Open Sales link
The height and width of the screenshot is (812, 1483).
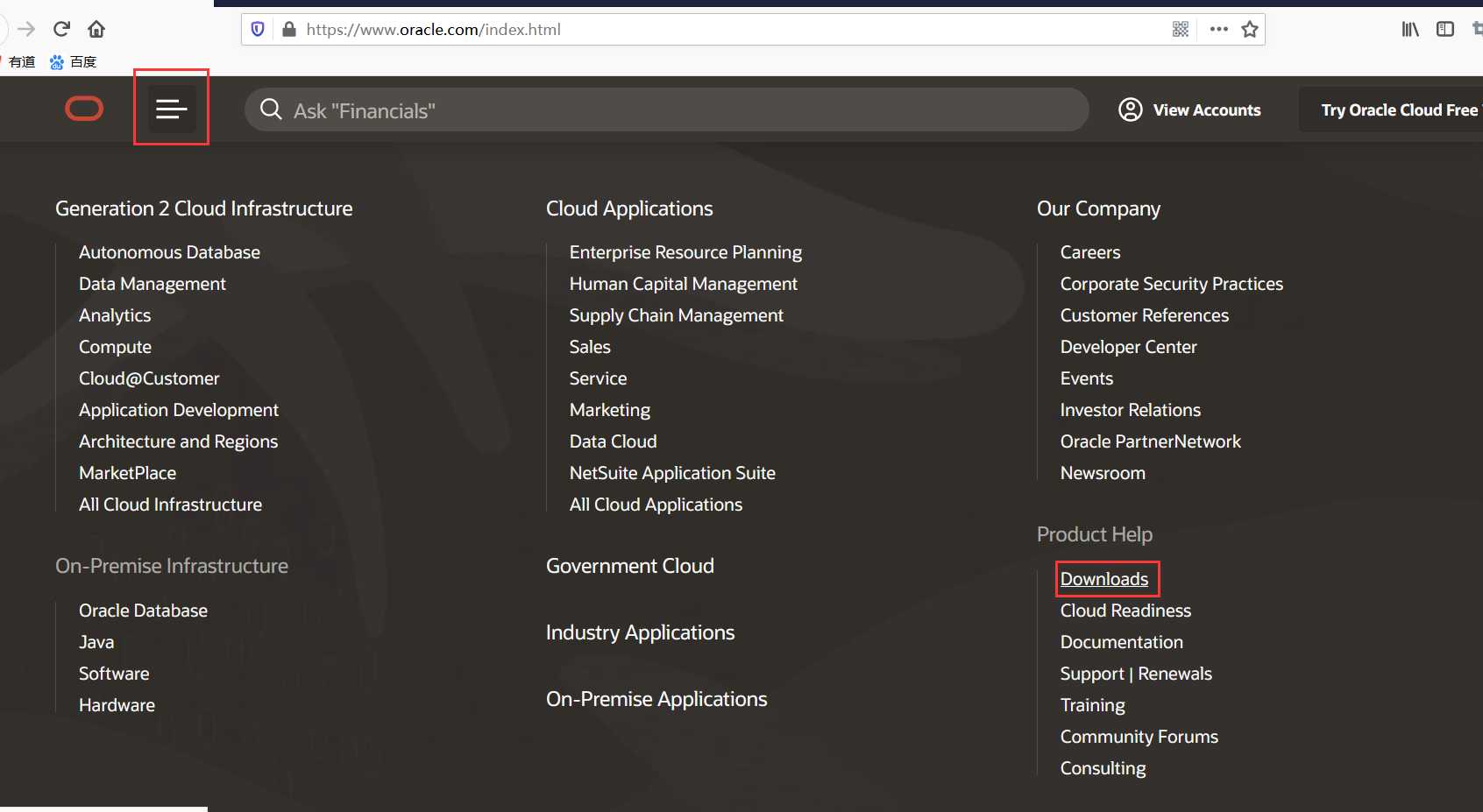(x=590, y=347)
